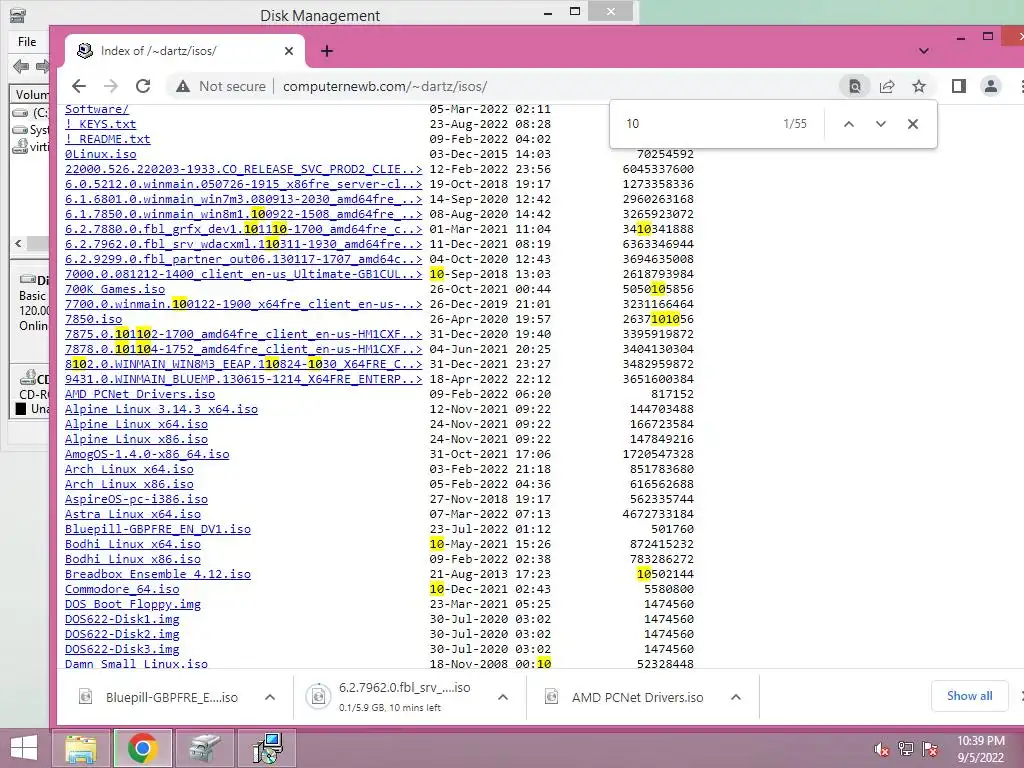
Task: Expand options for Bluepill-GBPFRE download
Action: (270, 697)
